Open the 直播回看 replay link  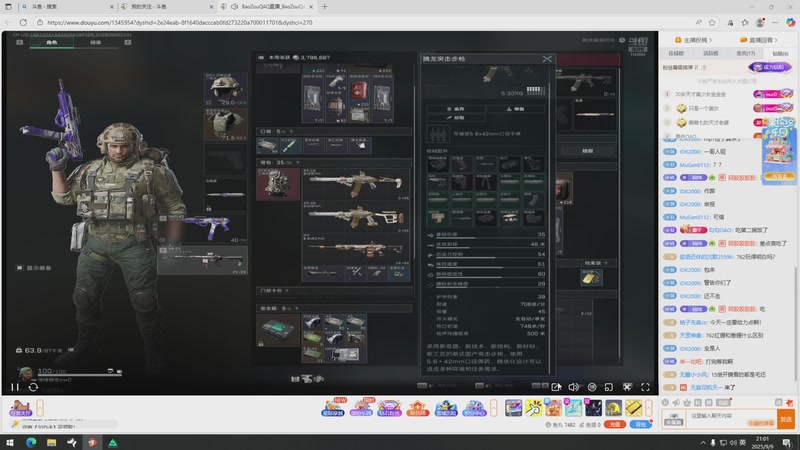pos(759,40)
